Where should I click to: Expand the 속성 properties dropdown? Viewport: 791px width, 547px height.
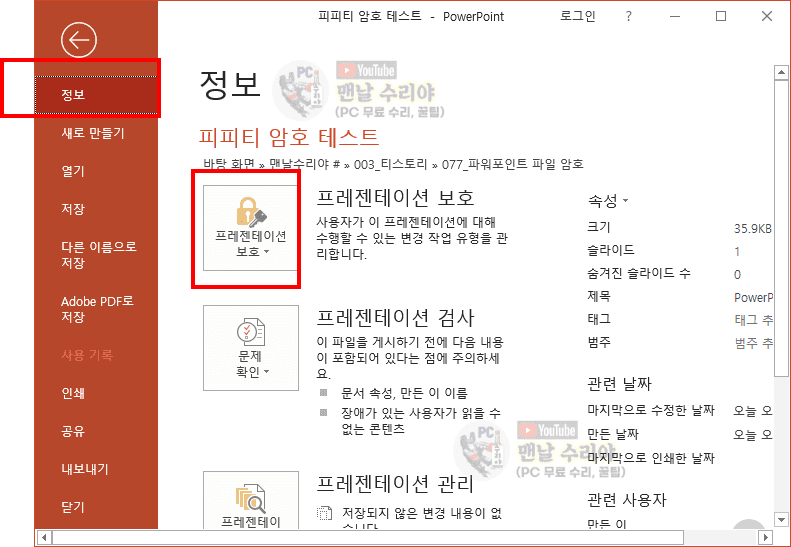[608, 201]
